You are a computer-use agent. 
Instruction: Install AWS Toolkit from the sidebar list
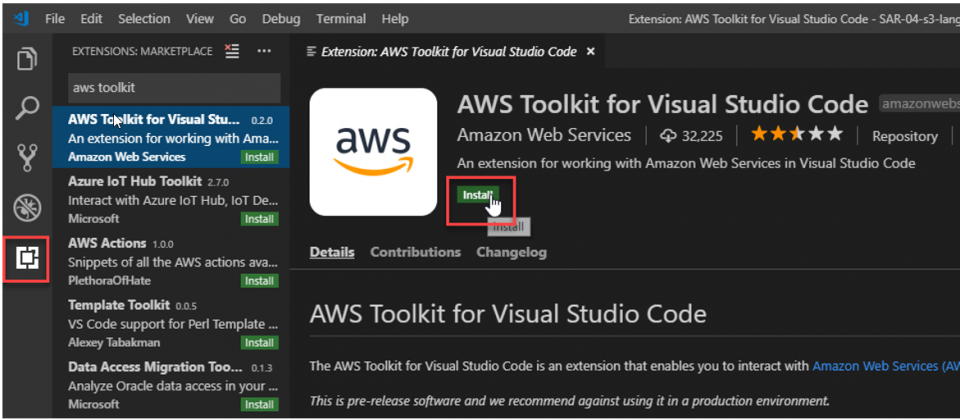pyautogui.click(x=259, y=157)
